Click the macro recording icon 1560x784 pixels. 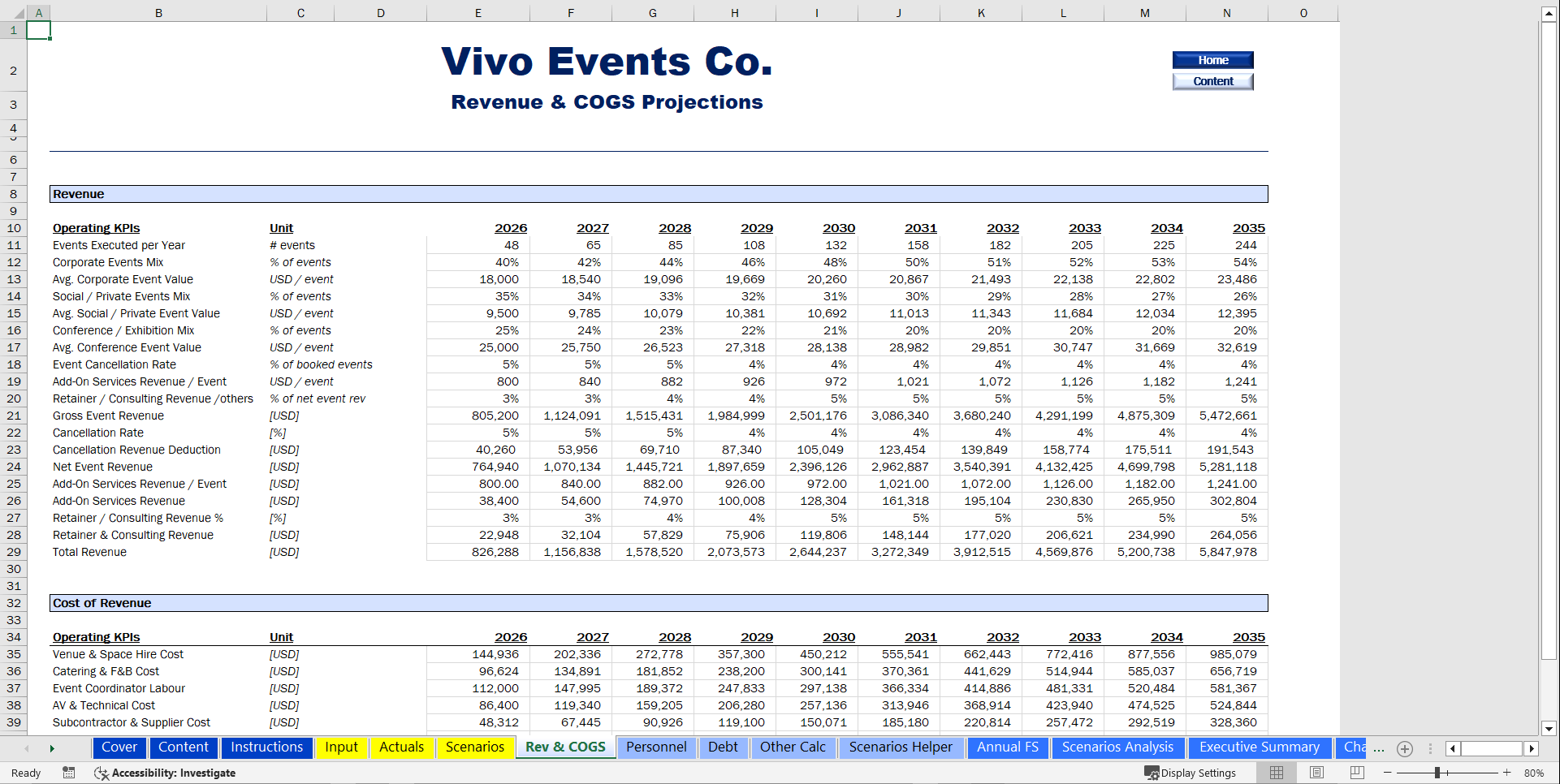(x=69, y=773)
